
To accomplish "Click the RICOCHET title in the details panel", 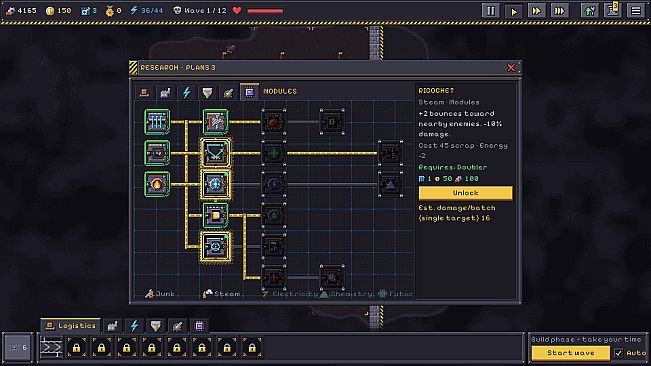I will 436,90.
